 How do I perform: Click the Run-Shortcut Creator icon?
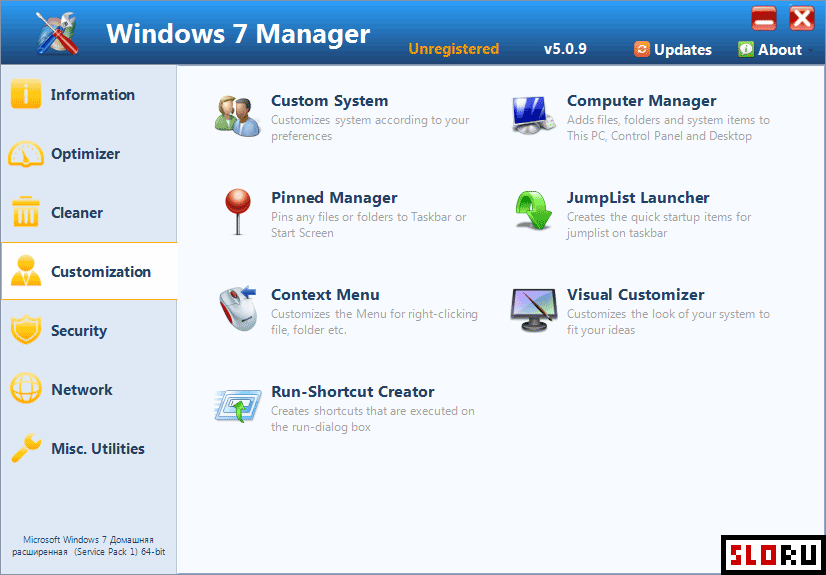[237, 405]
